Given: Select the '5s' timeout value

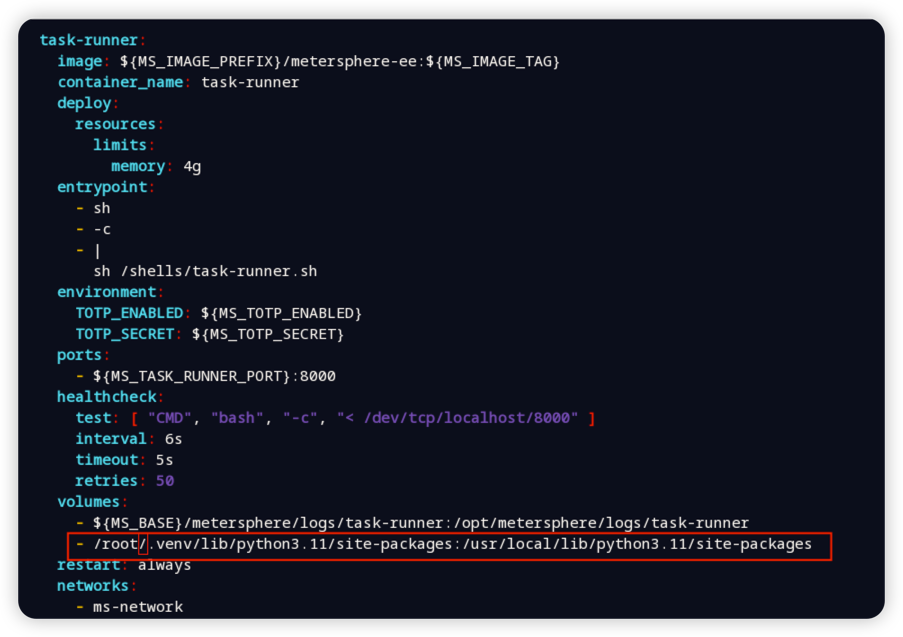Looking at the screenshot, I should point(164,460).
